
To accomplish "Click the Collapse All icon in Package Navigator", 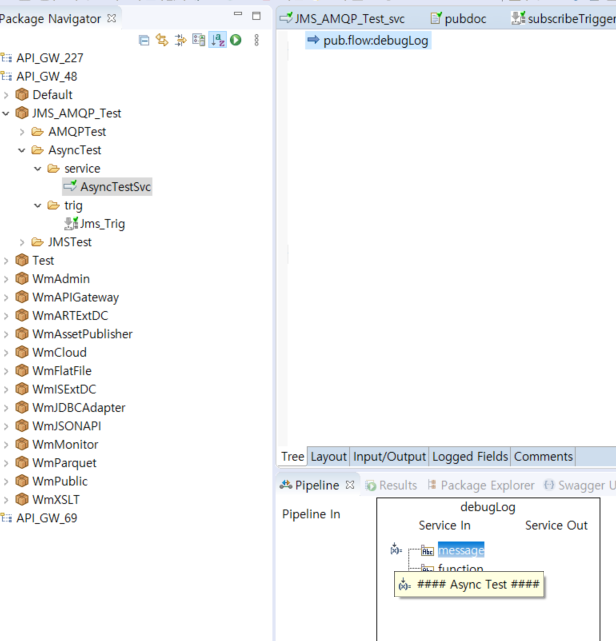I will (x=145, y=40).
